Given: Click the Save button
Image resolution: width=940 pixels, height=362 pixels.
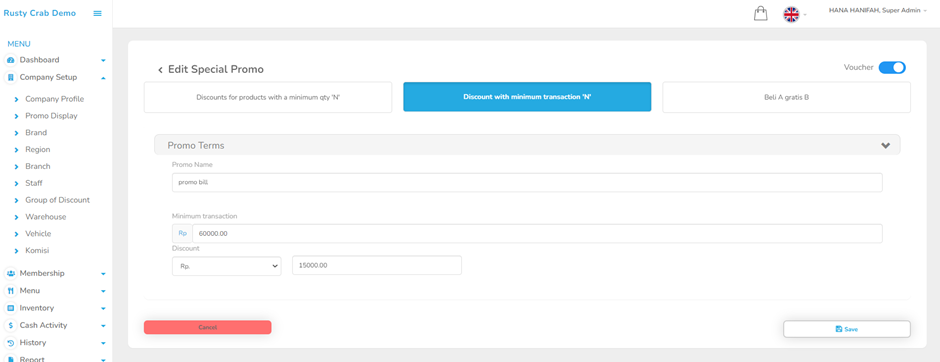Looking at the screenshot, I should (x=846, y=329).
